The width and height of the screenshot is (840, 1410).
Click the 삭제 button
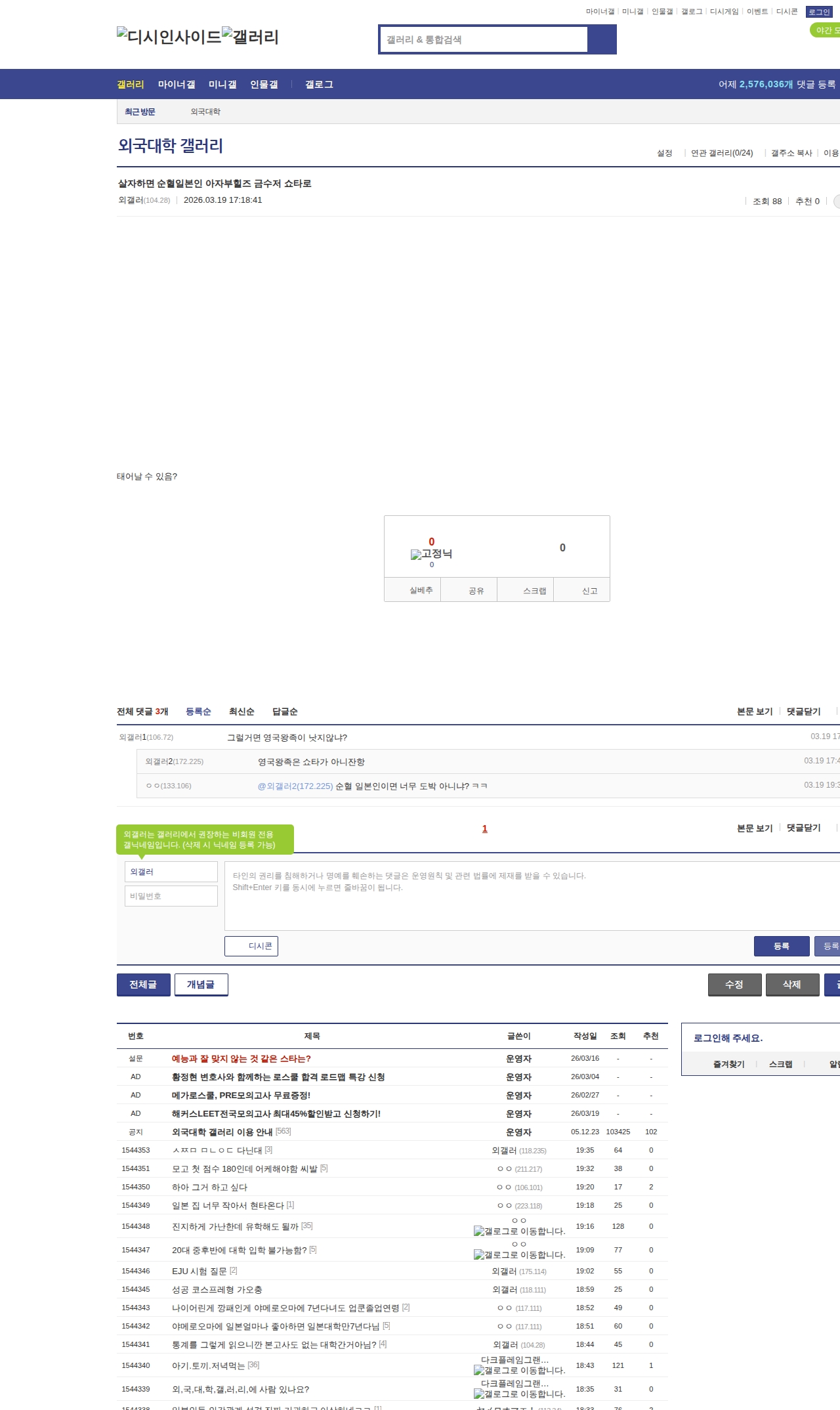pyautogui.click(x=793, y=985)
